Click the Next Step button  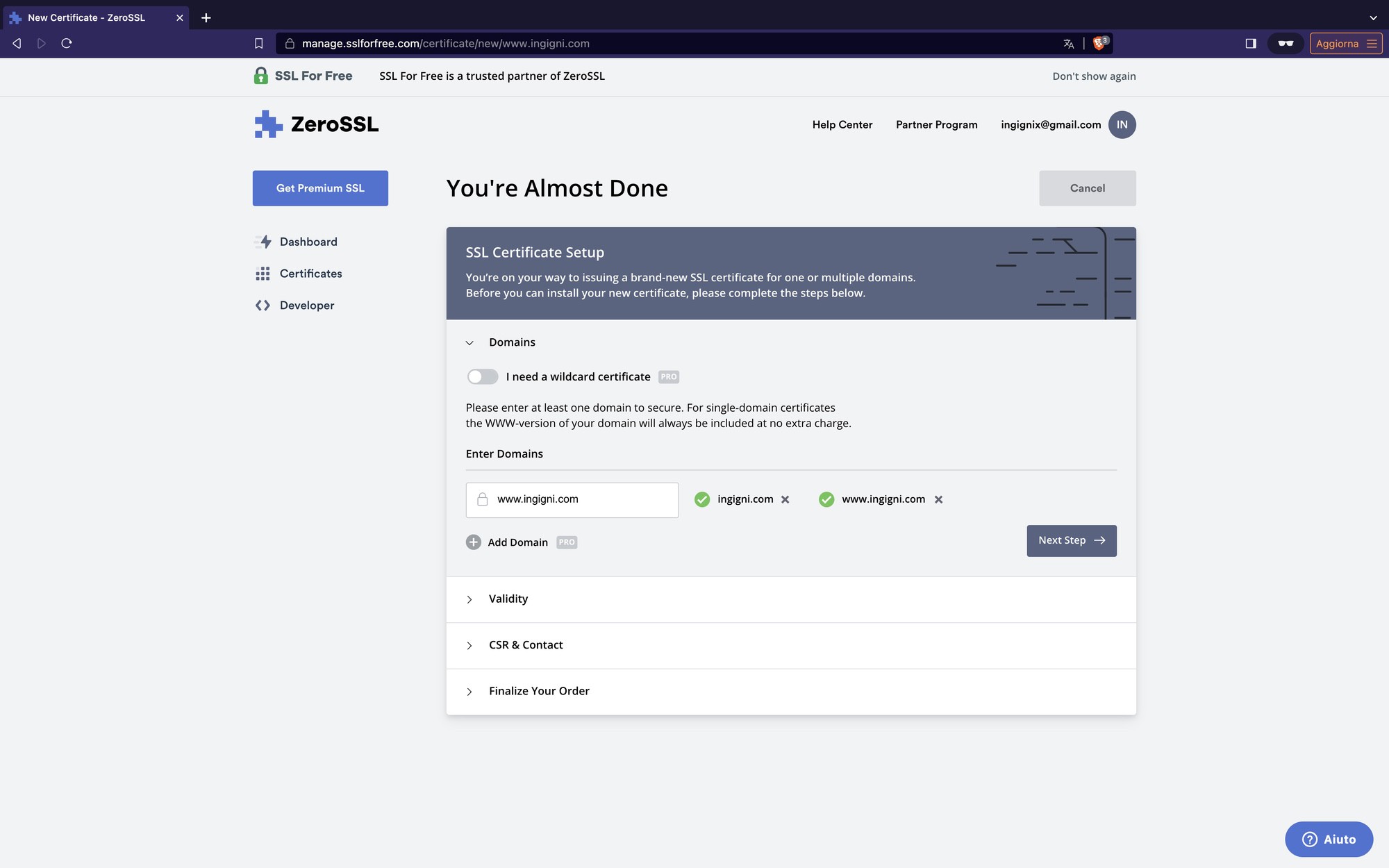click(1072, 541)
